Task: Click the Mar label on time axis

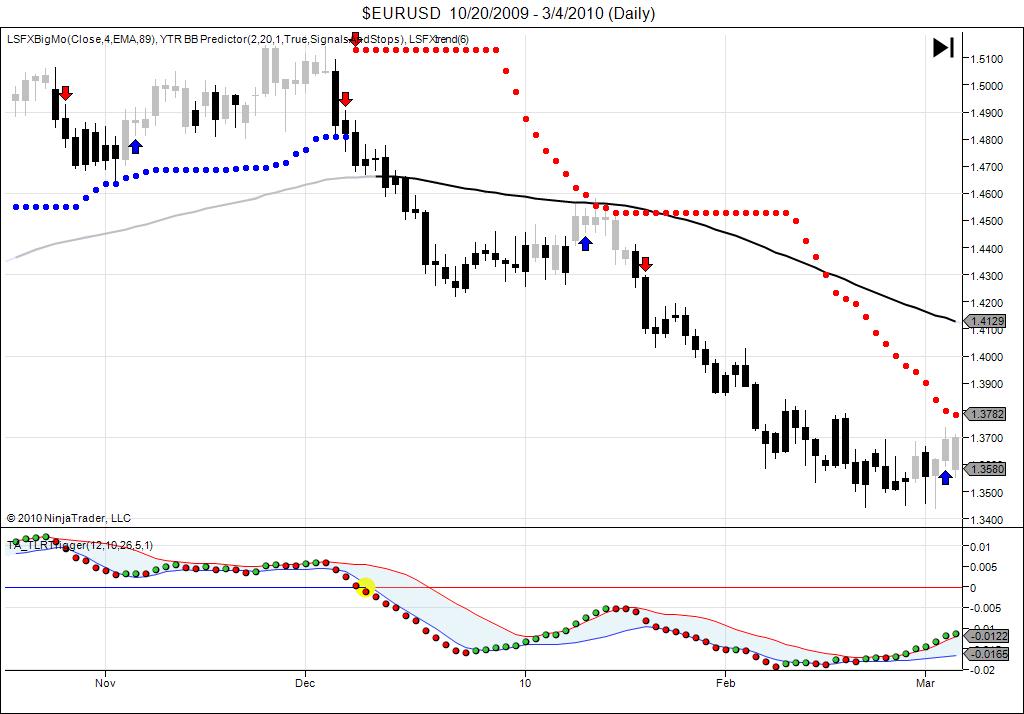Action: (925, 683)
